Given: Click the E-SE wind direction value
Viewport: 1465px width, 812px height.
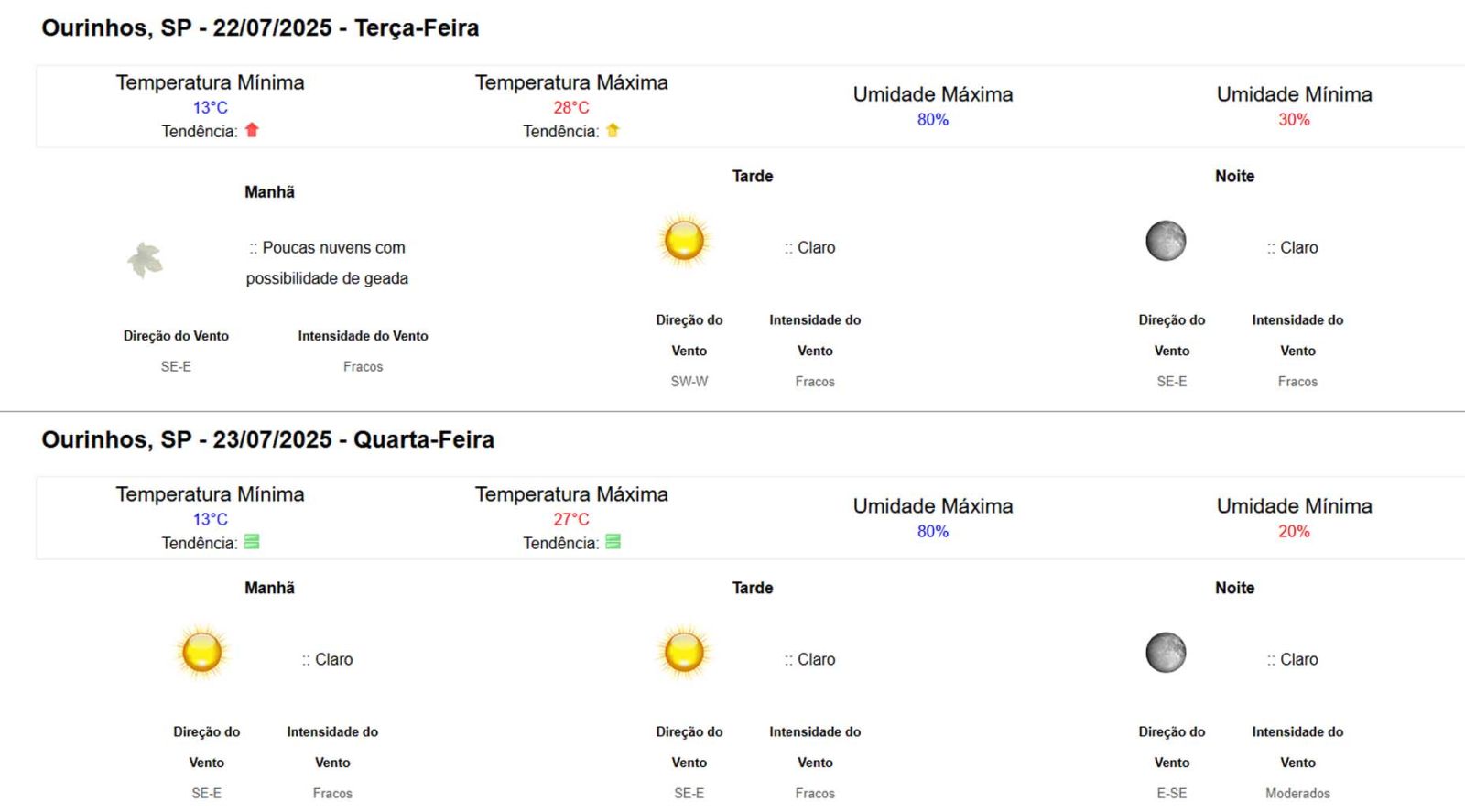Looking at the screenshot, I should pos(1172,794).
